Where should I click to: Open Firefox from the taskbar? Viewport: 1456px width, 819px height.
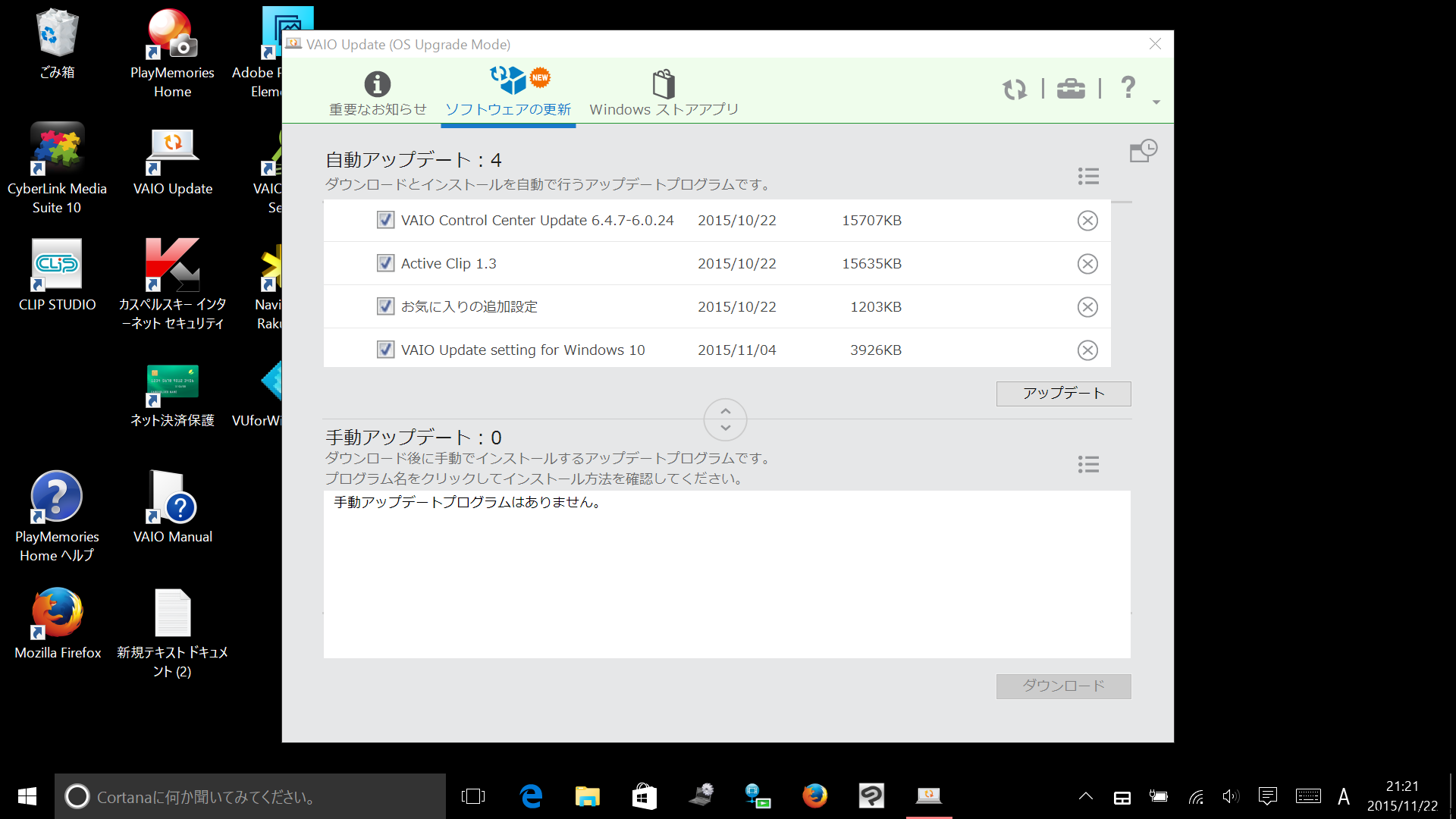(x=815, y=796)
